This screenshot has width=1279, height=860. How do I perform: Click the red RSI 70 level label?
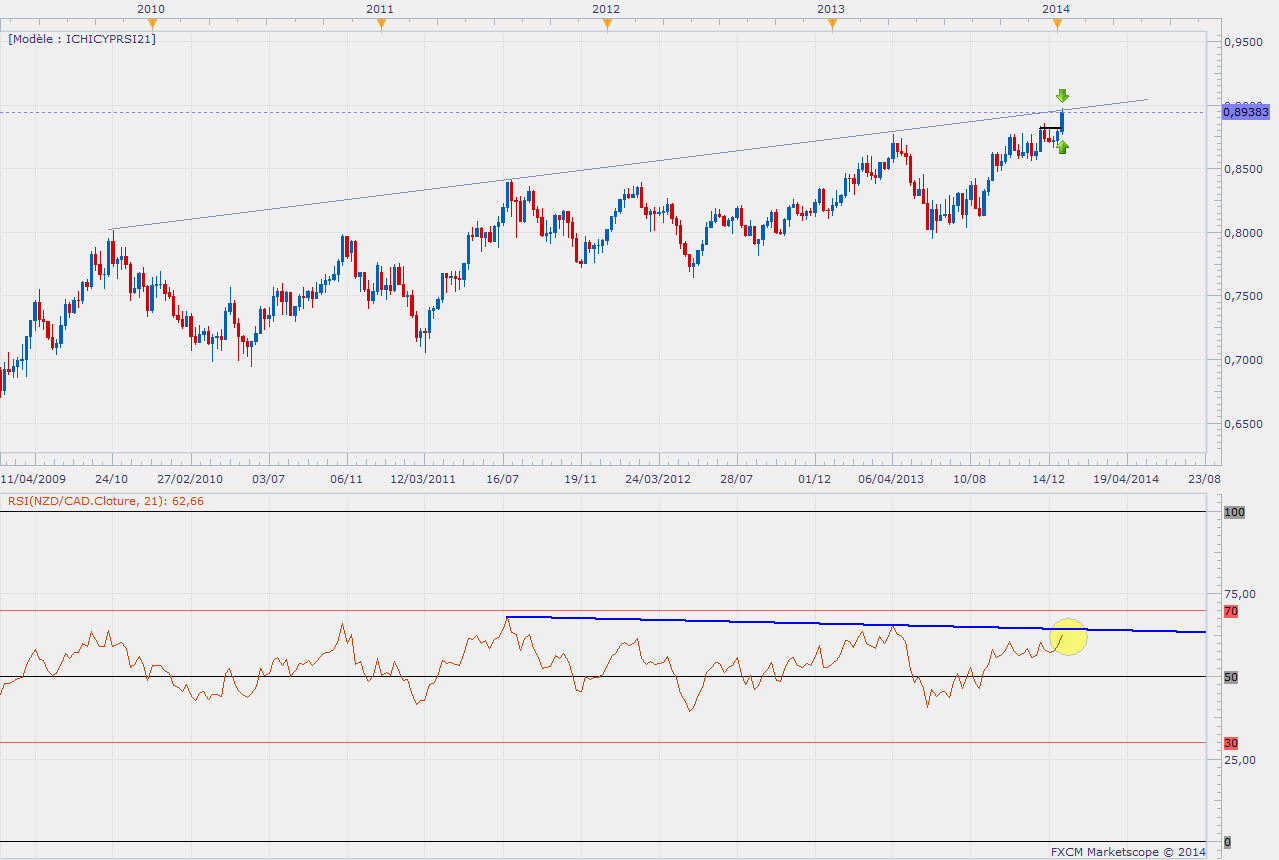click(x=1231, y=611)
